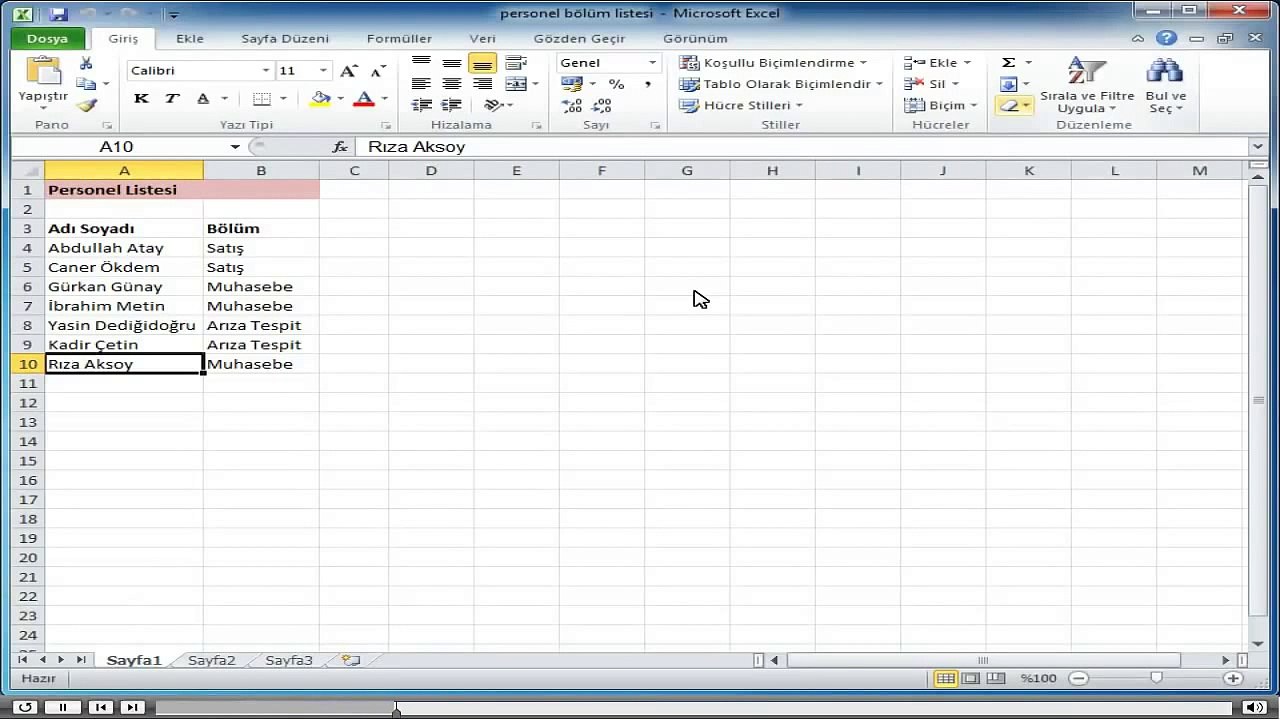Center text horizontally

point(452,84)
